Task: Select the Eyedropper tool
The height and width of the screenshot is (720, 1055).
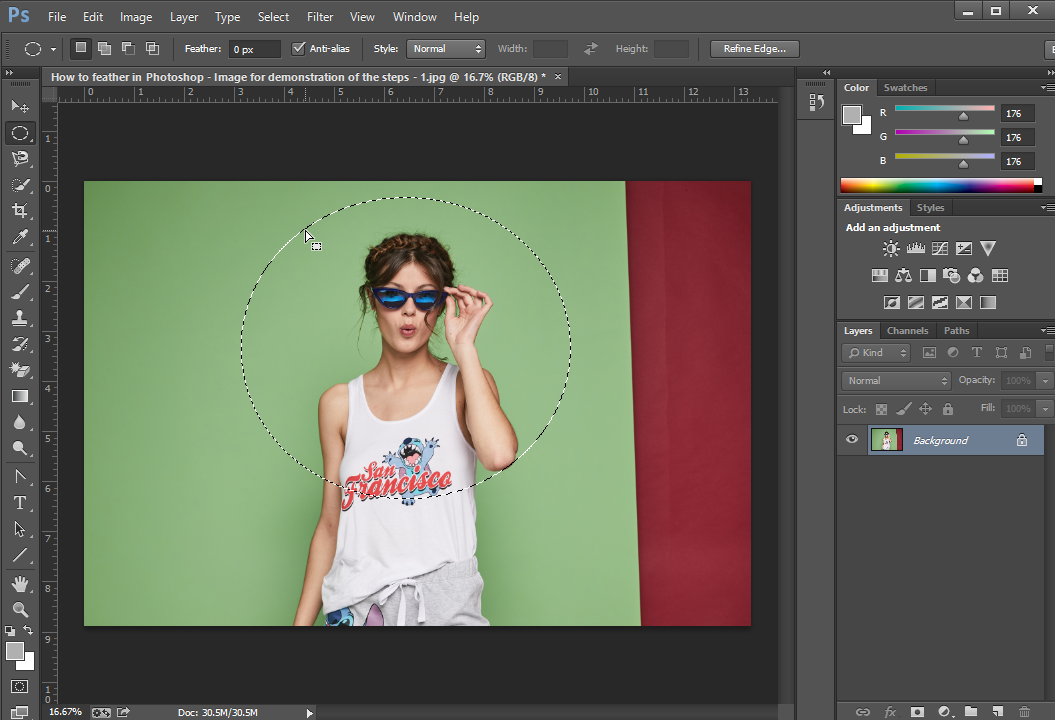Action: (21, 238)
